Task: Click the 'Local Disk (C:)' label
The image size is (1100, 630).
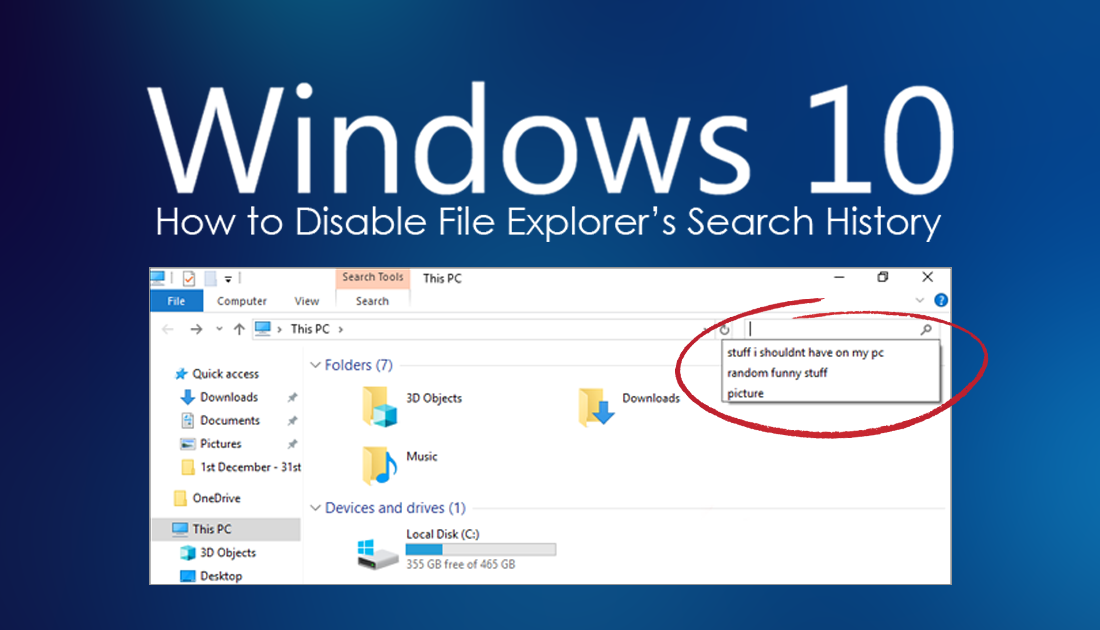Action: point(443,534)
